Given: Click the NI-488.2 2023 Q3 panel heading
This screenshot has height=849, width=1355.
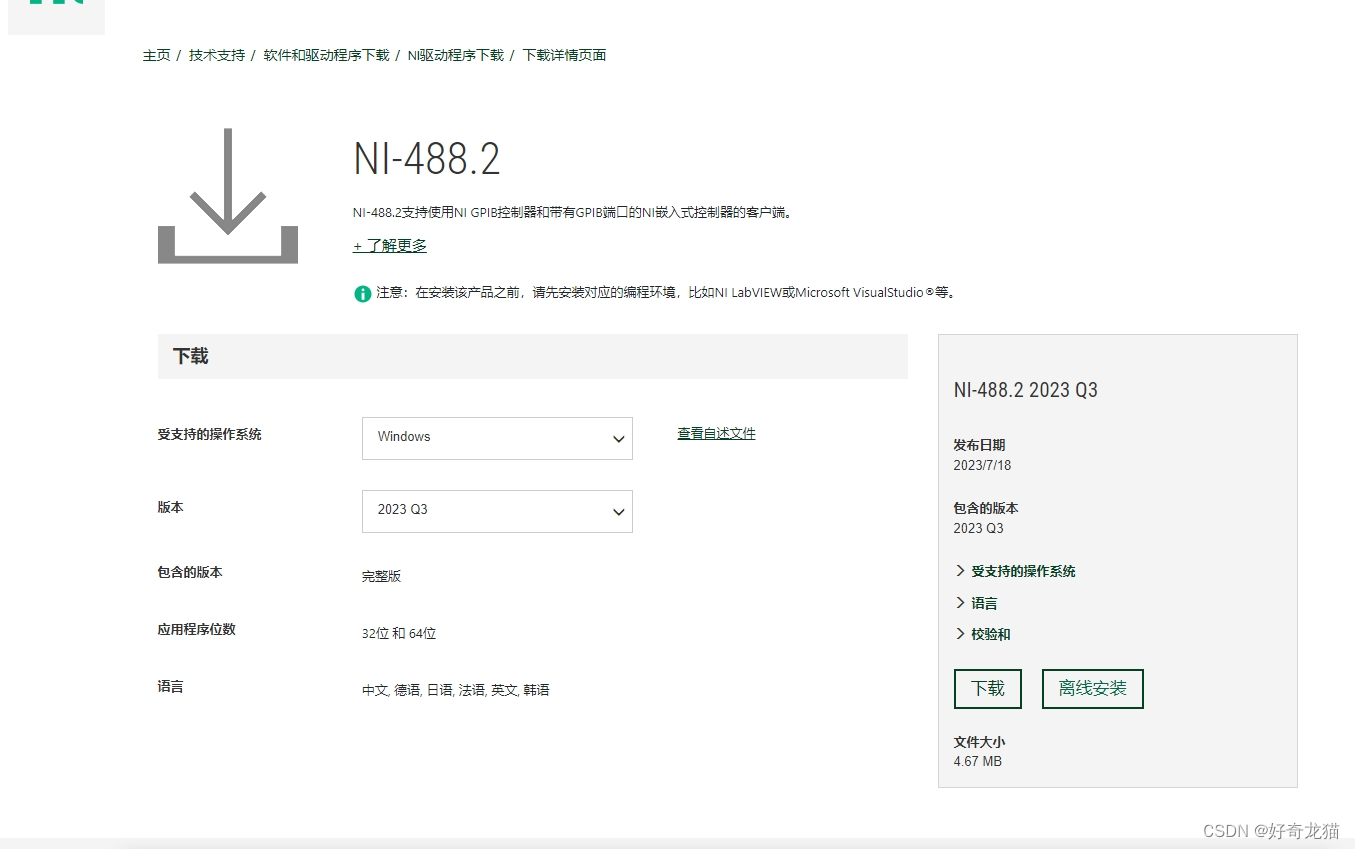Looking at the screenshot, I should [1026, 390].
